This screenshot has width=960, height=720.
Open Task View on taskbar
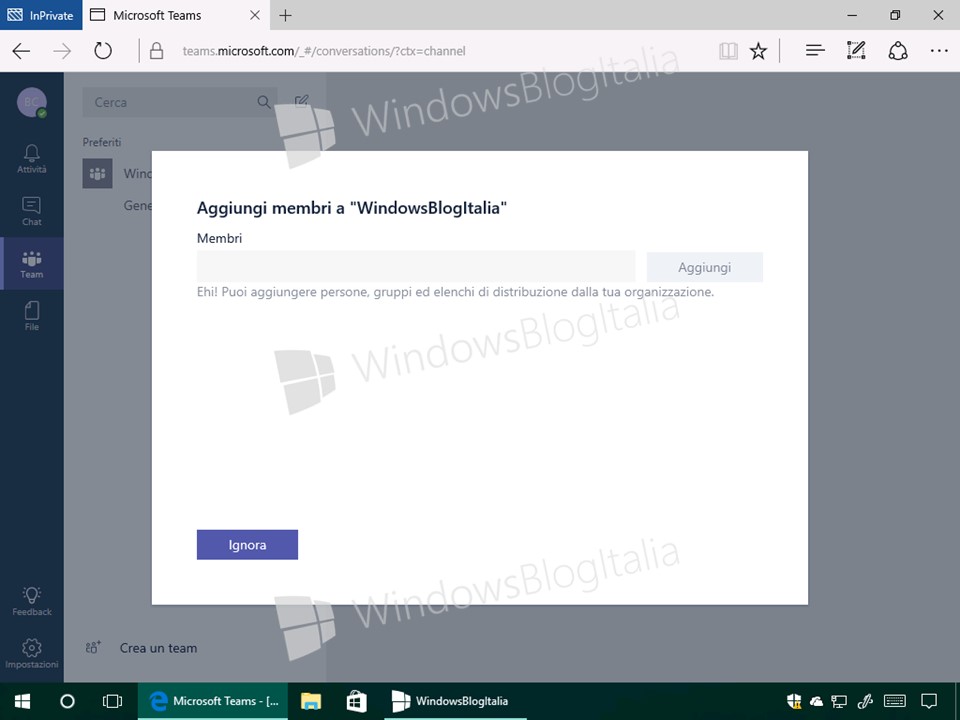coord(113,701)
